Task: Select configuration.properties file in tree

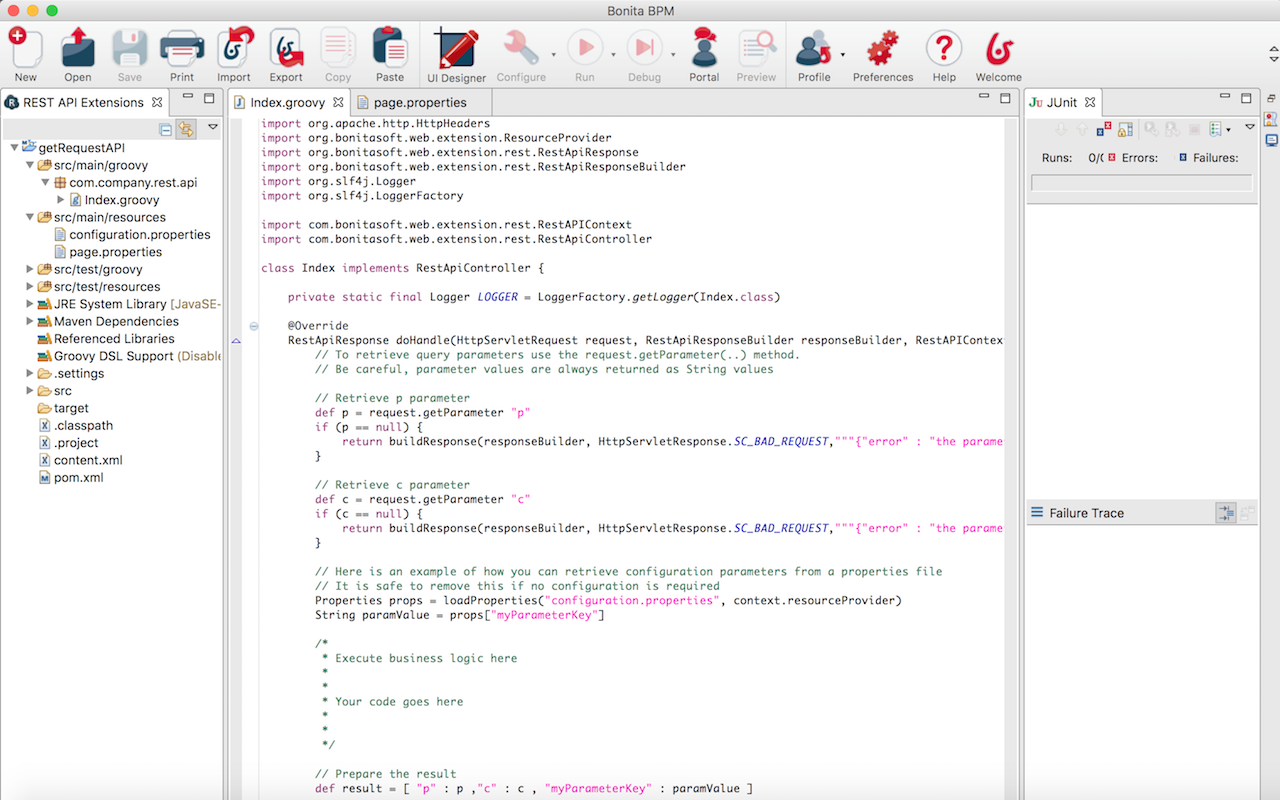Action: point(139,234)
